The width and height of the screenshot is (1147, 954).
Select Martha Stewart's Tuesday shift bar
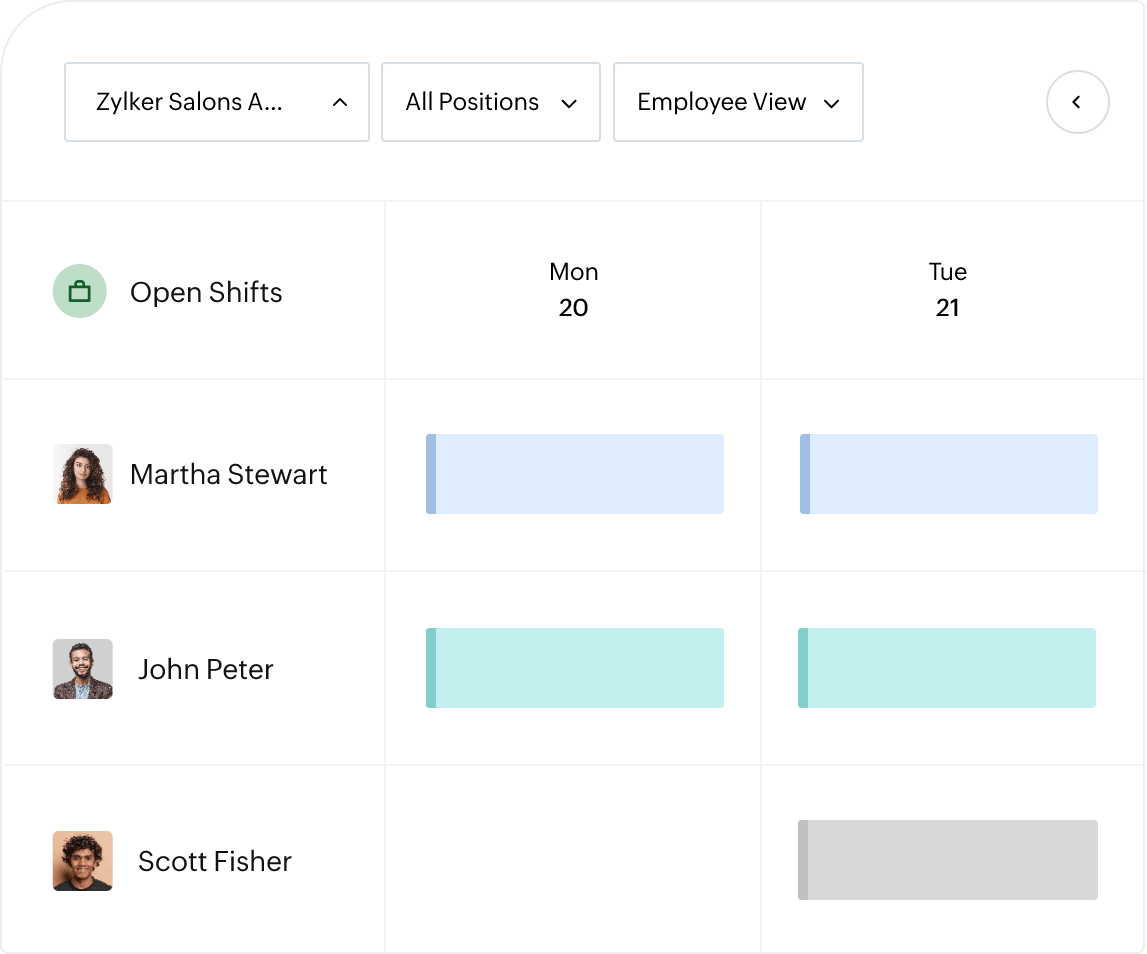pos(950,473)
